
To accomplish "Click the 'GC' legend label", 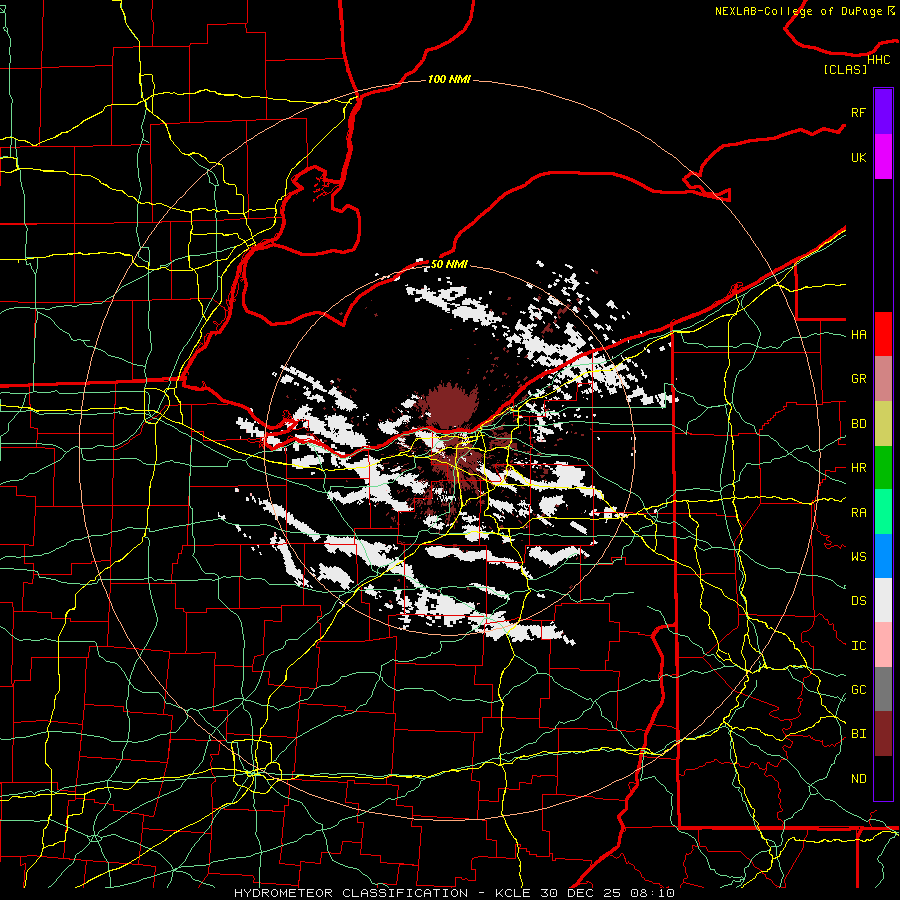I will coord(858,690).
